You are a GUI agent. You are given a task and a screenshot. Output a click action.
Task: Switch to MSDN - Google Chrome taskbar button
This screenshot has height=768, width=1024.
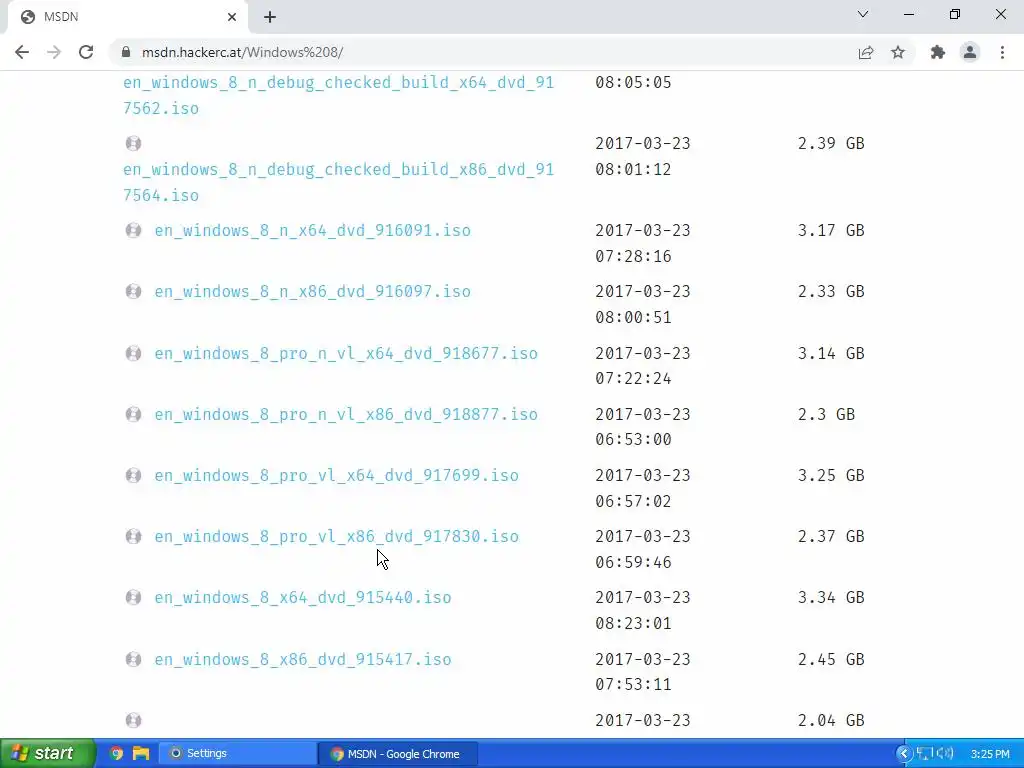tap(398, 754)
